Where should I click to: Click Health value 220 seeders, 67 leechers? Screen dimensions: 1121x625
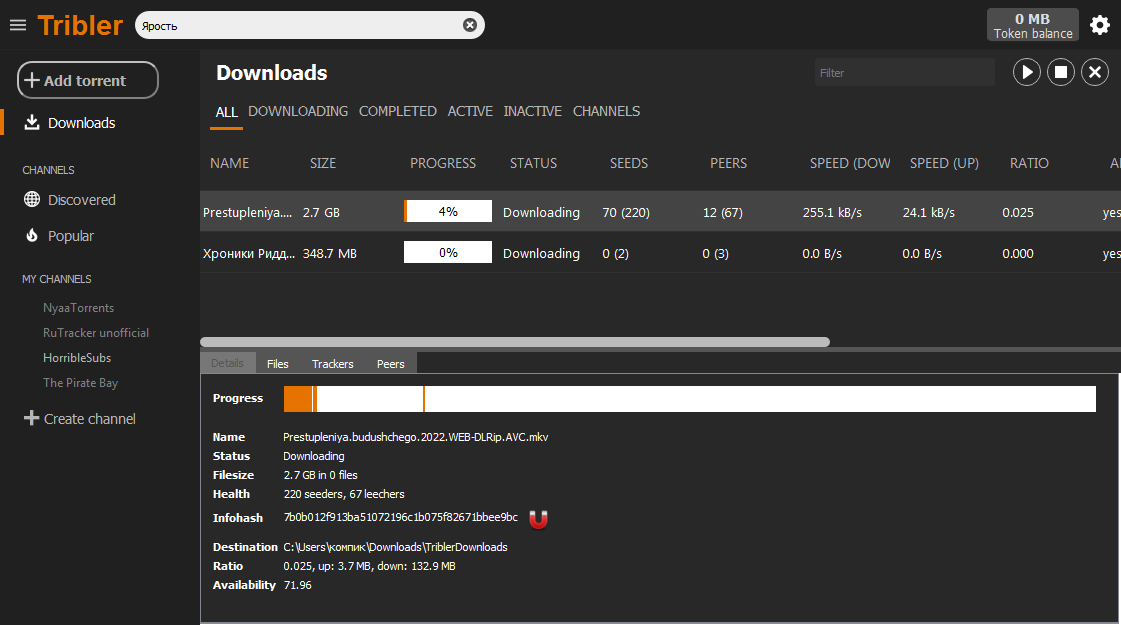click(344, 494)
